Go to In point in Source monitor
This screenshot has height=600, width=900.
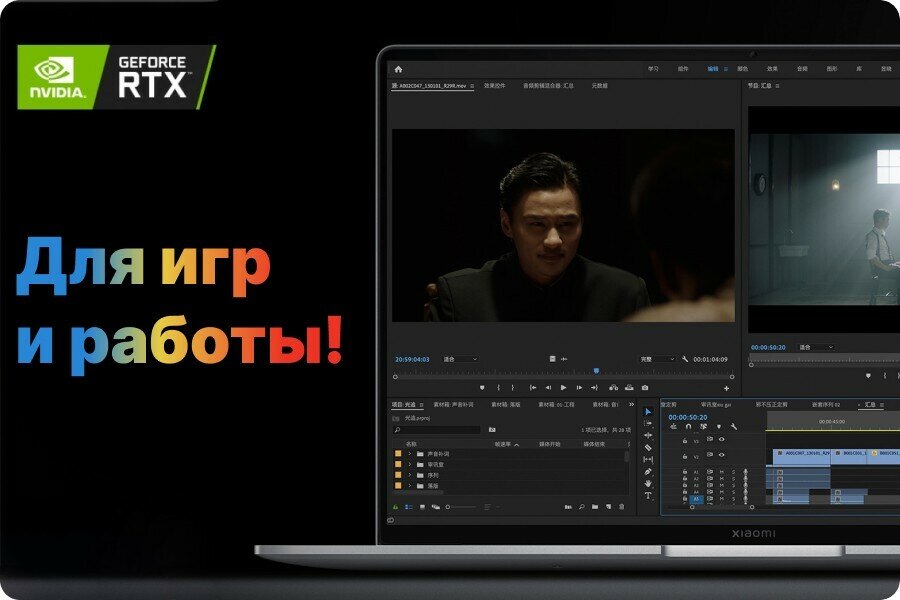click(x=533, y=388)
